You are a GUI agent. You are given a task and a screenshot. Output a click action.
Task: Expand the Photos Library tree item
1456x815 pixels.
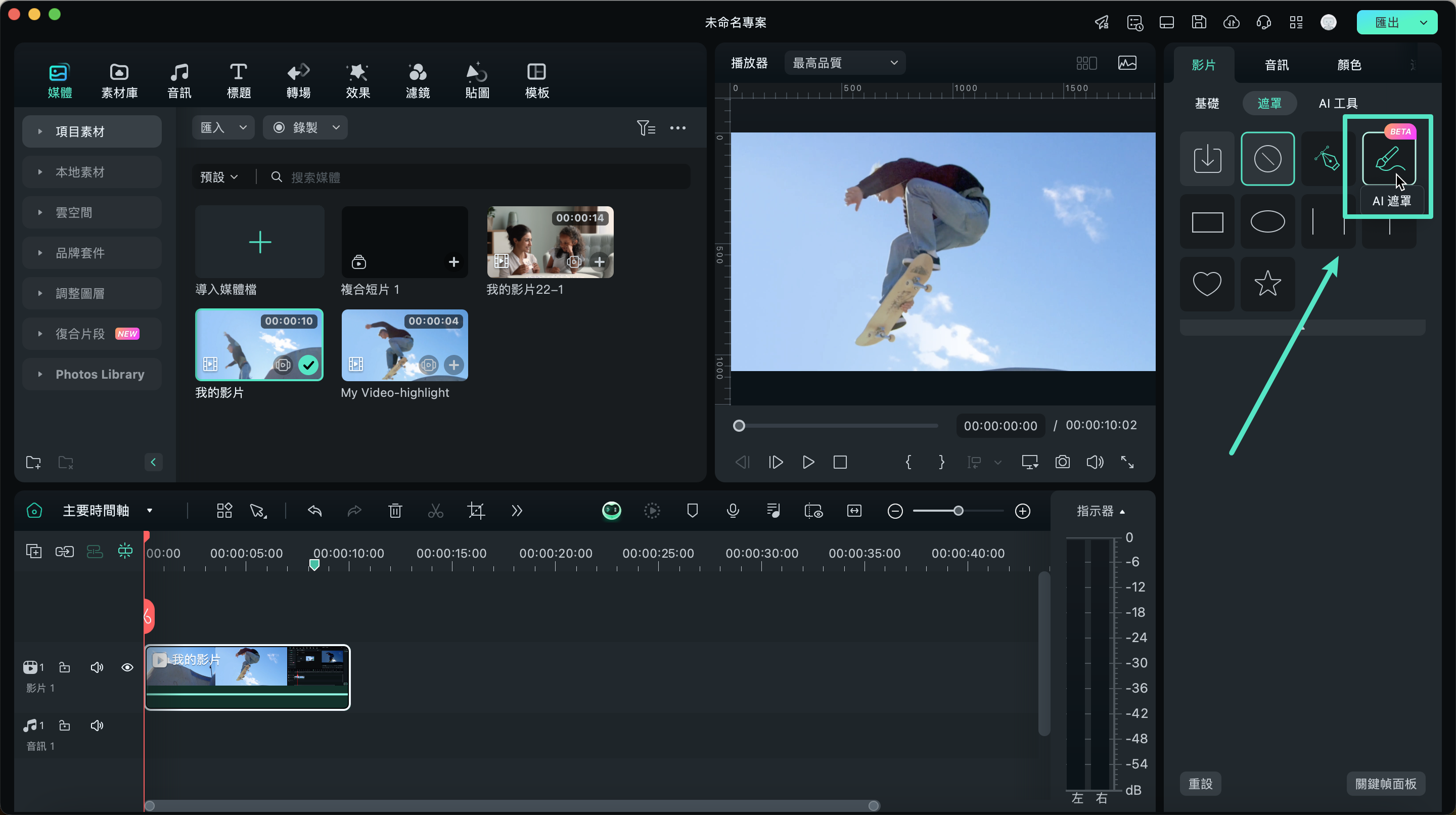pos(39,374)
